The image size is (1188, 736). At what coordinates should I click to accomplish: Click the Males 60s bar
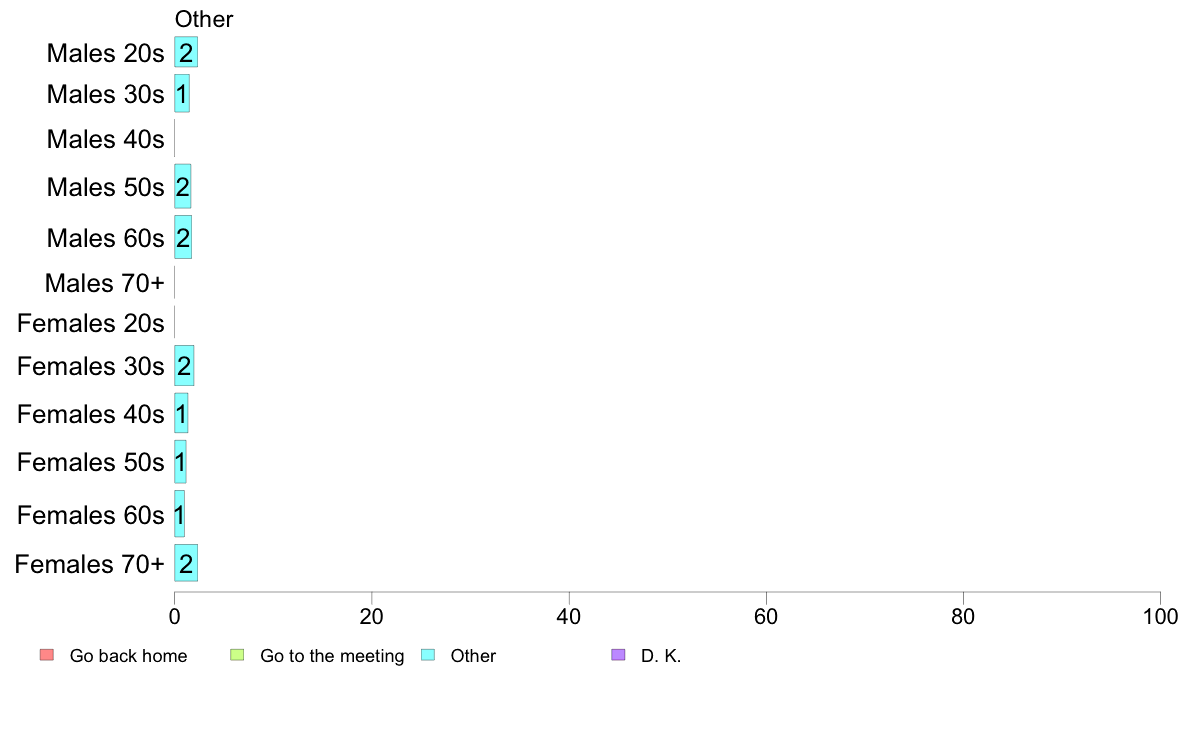click(x=183, y=237)
